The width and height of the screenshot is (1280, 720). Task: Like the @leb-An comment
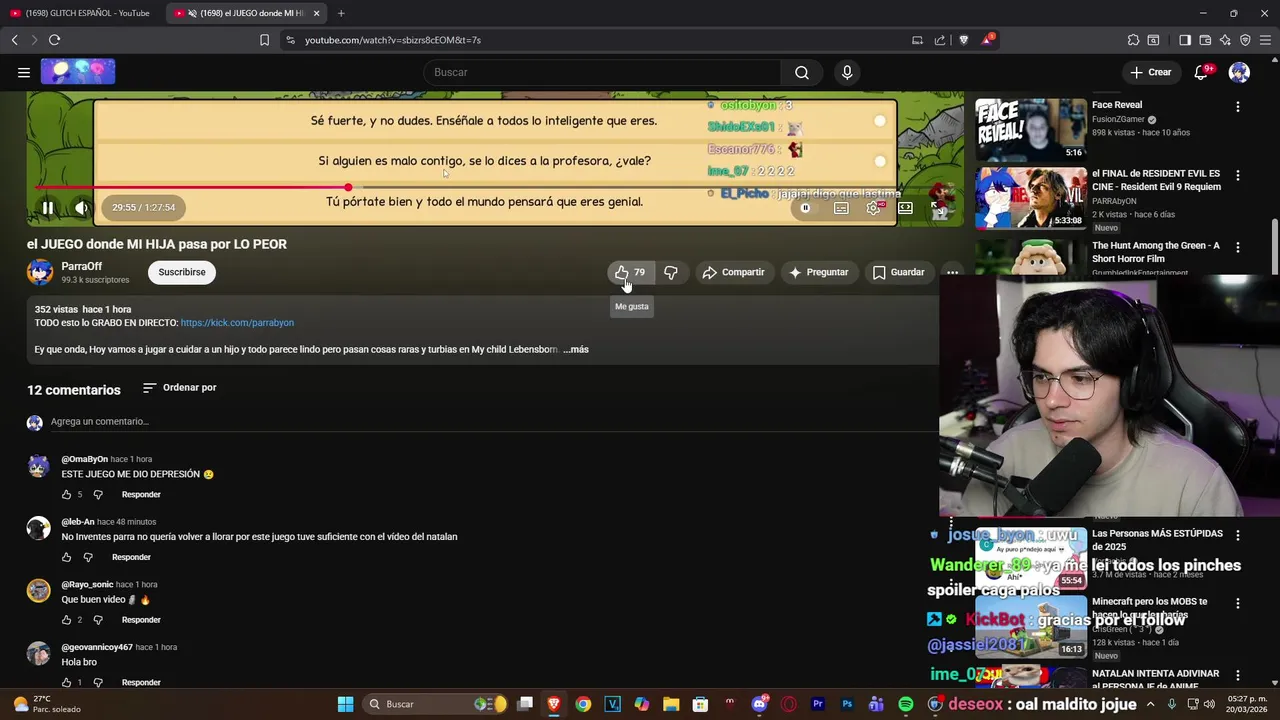pos(66,557)
